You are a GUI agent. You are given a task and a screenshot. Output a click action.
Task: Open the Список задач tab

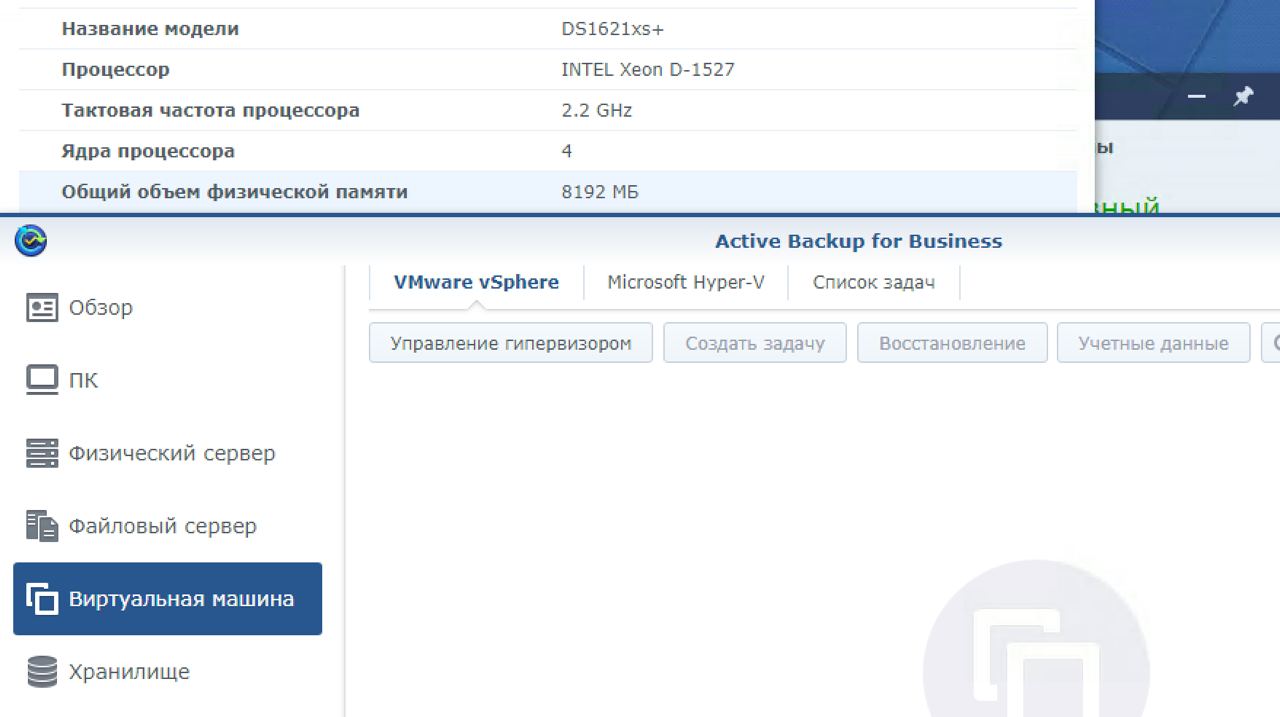pos(874,282)
